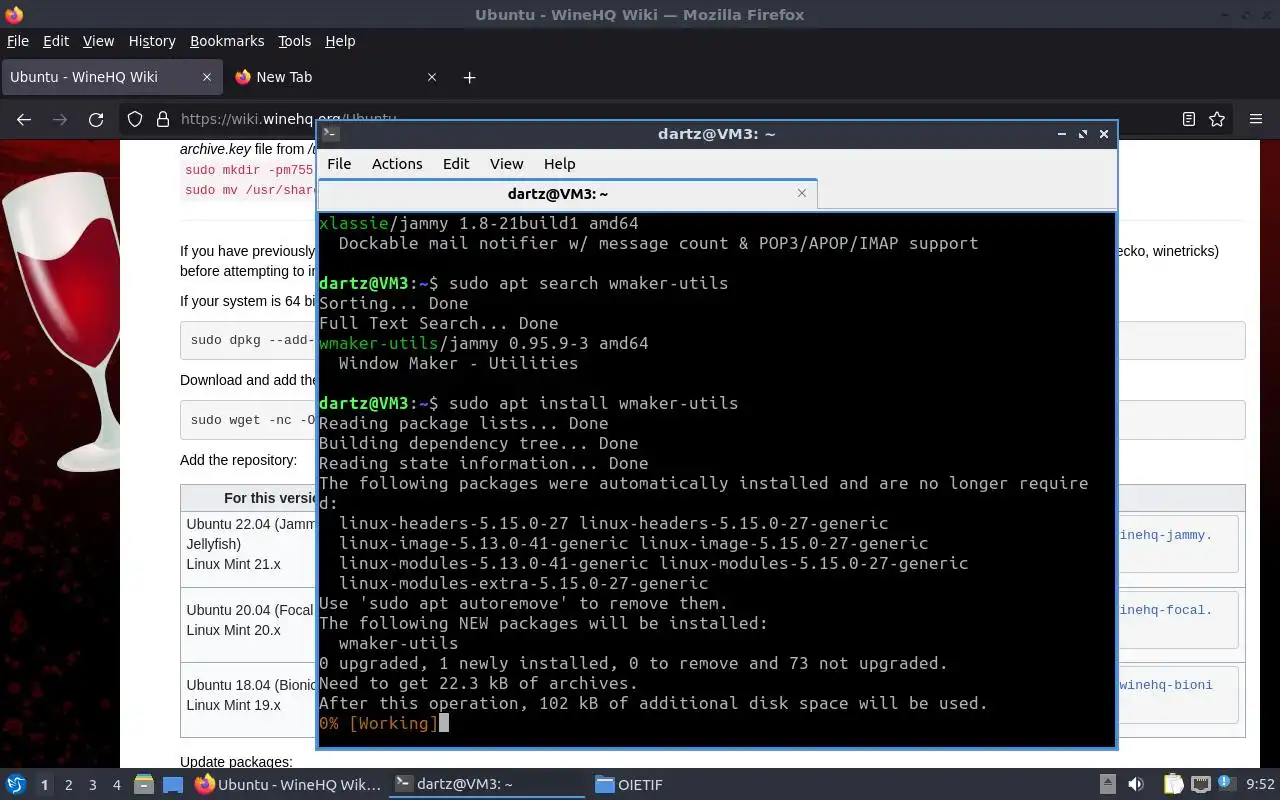The width and height of the screenshot is (1280, 800).
Task: Click terminal window menu icon in titlebar
Action: pyautogui.click(x=331, y=134)
